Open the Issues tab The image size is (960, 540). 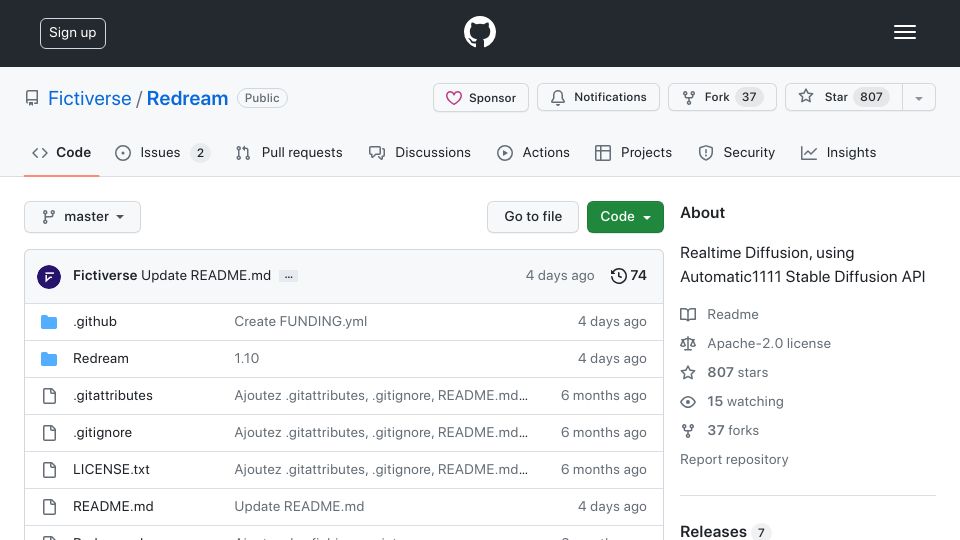[x=162, y=152]
